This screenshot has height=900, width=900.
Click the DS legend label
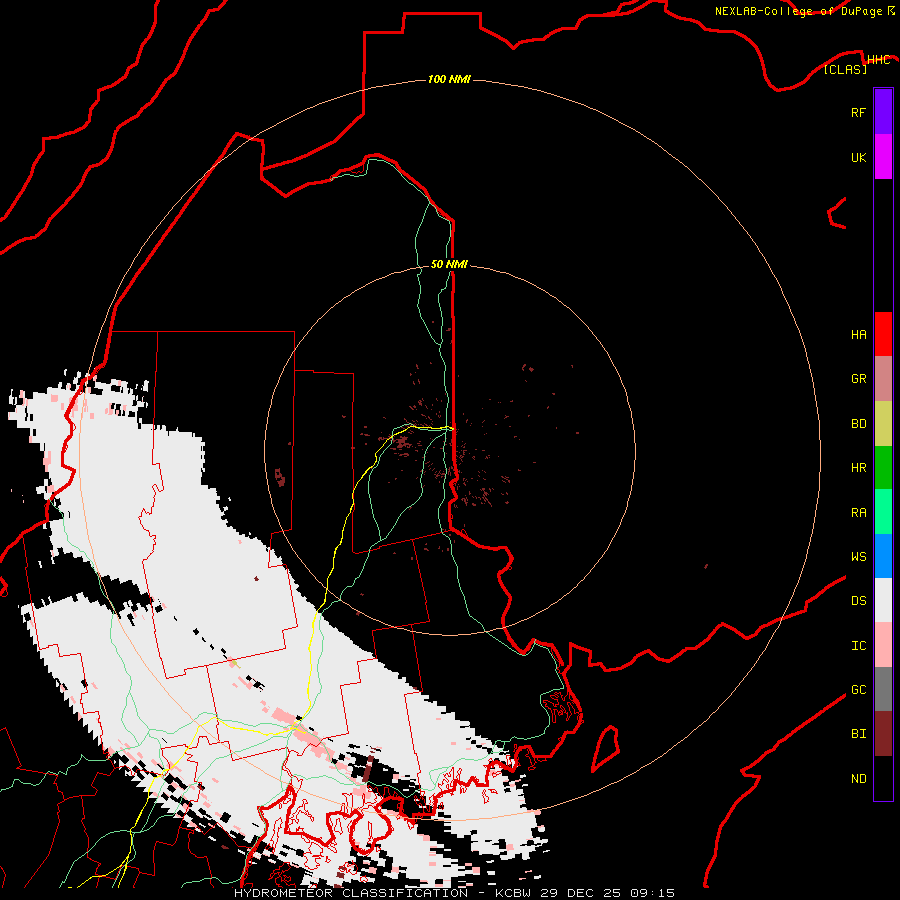858,601
